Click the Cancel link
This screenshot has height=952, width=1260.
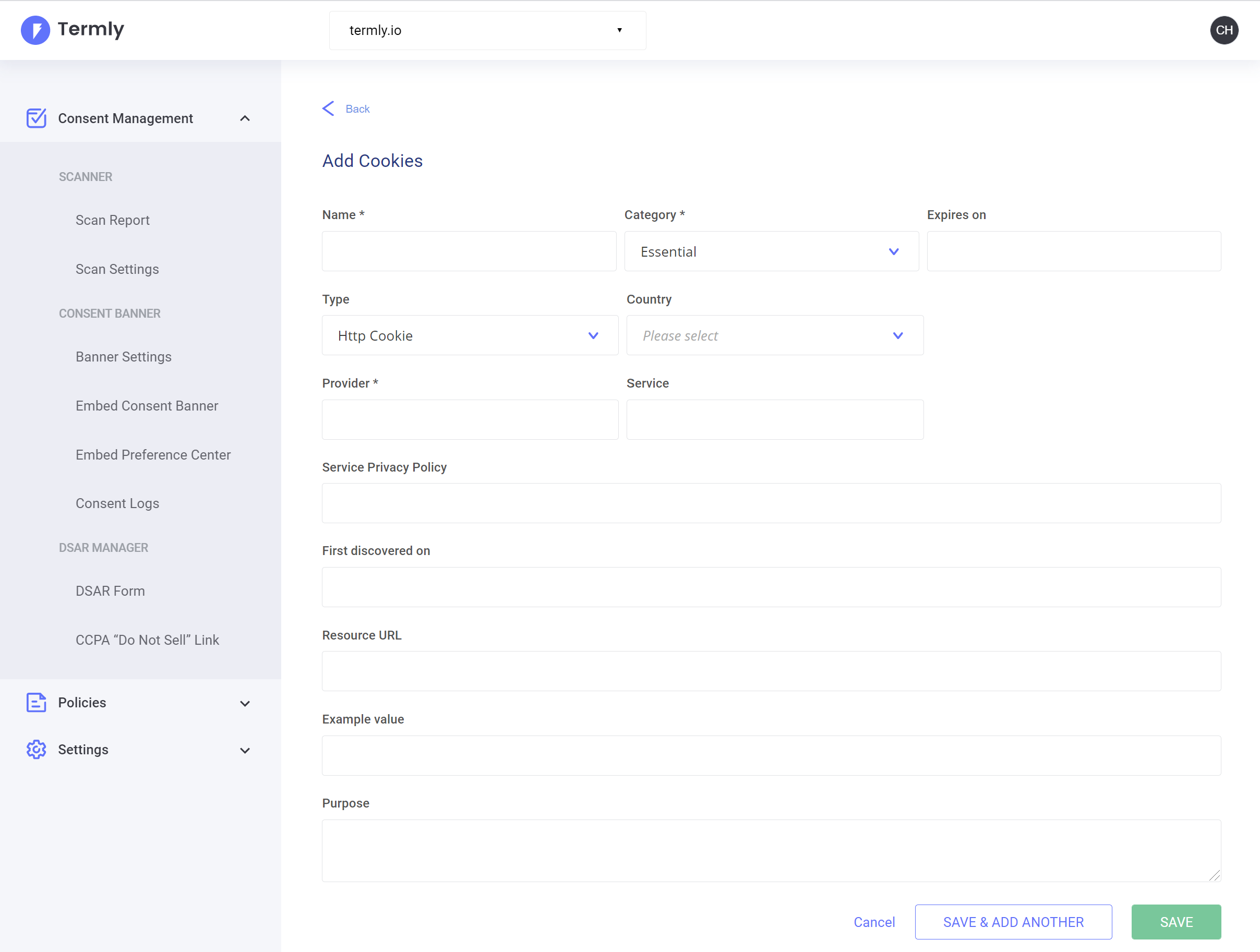[874, 922]
